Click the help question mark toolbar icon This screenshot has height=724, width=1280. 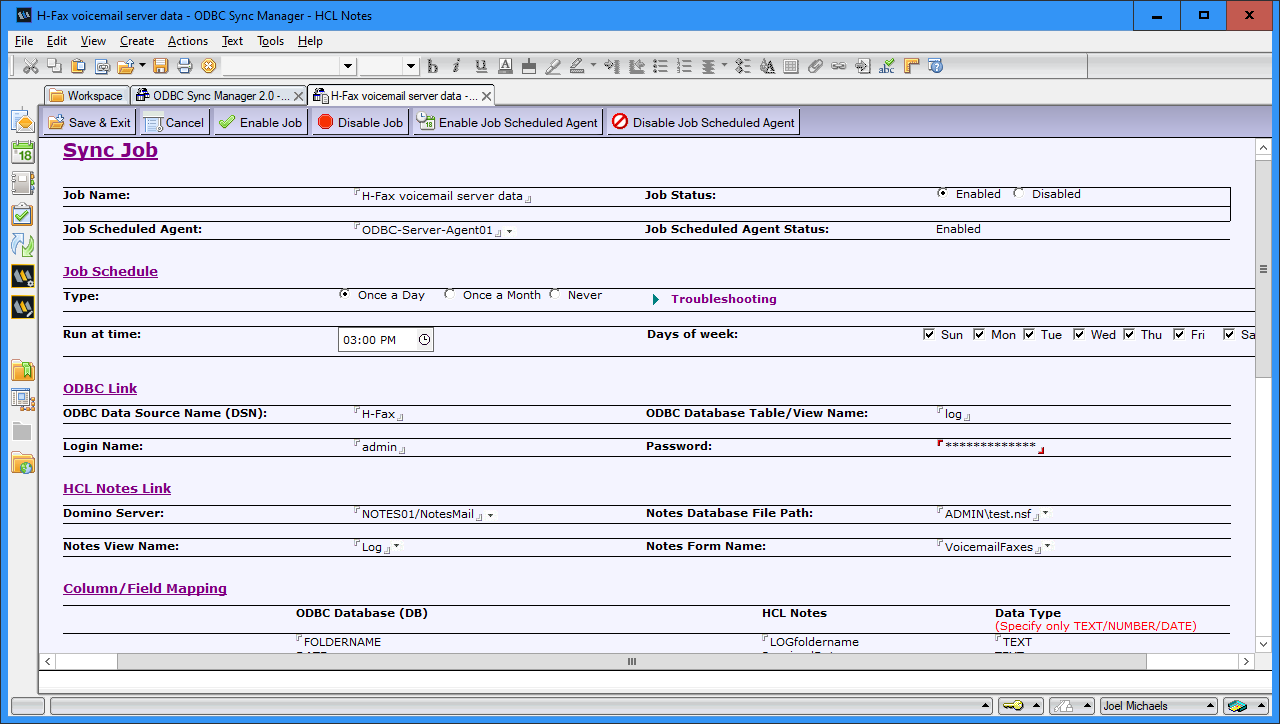coord(935,66)
